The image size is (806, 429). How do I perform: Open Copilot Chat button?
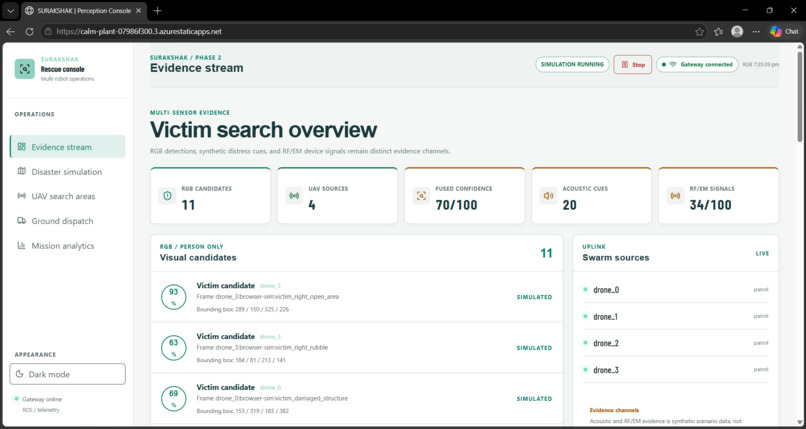(784, 32)
